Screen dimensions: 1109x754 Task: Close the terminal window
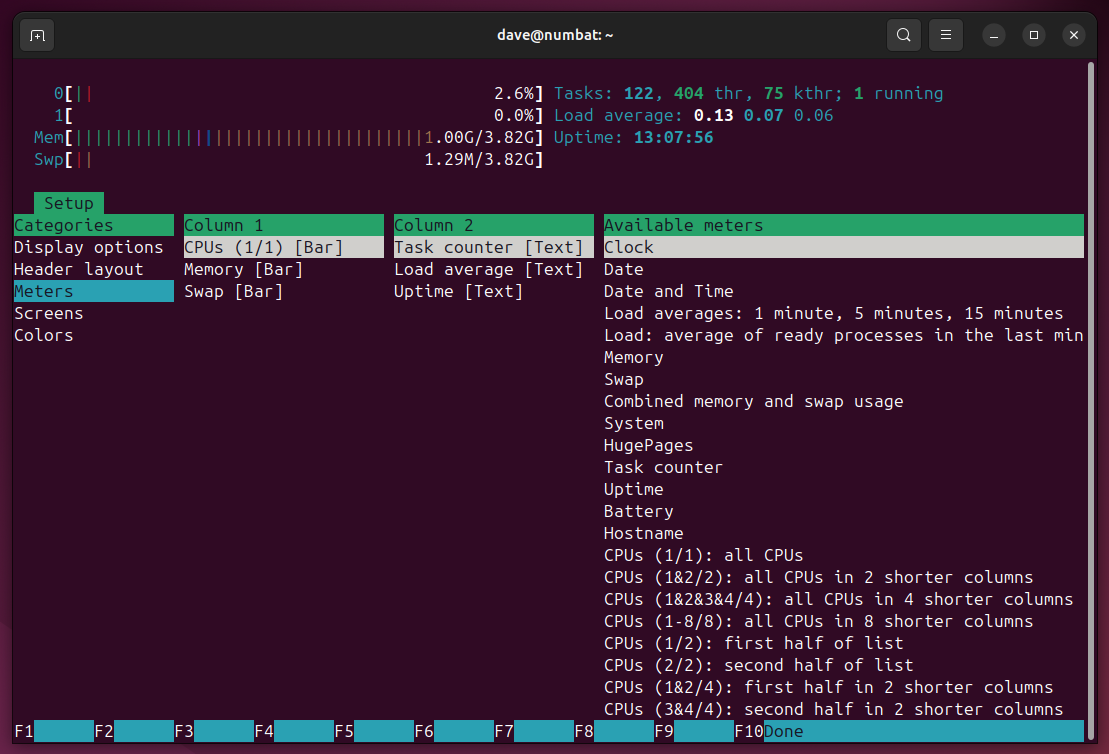[1074, 35]
